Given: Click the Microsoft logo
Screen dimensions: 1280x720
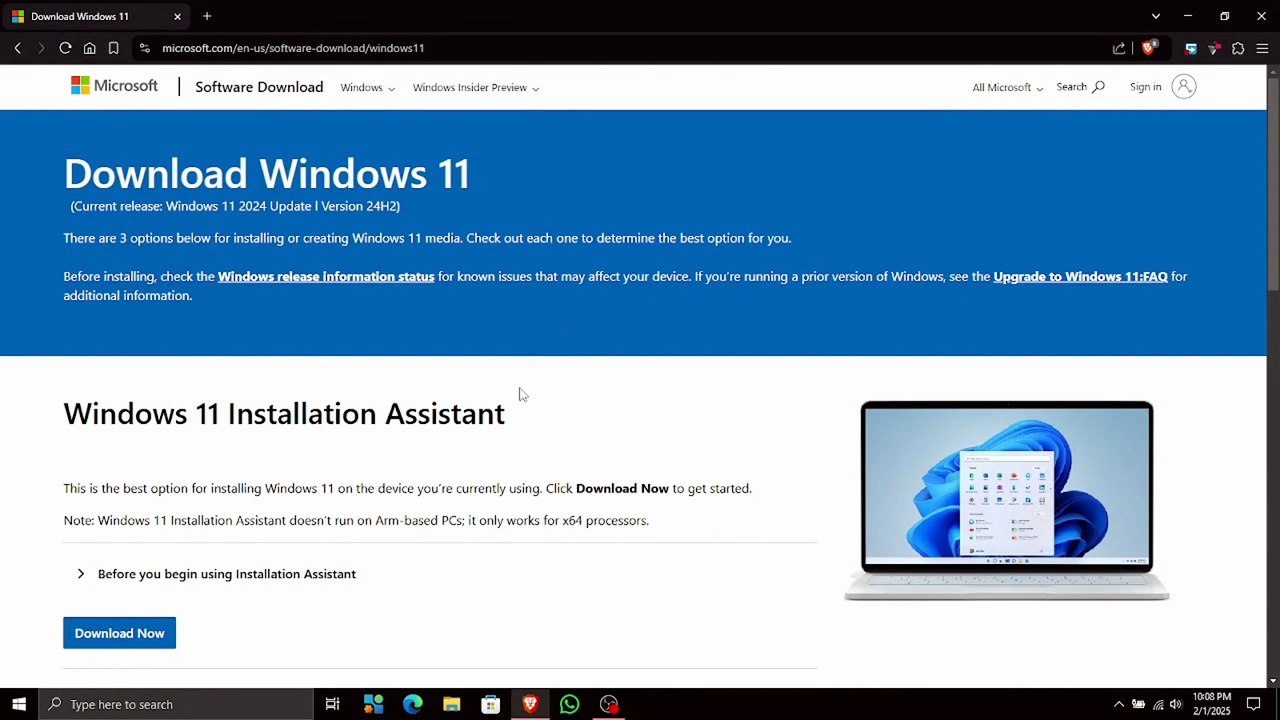Looking at the screenshot, I should [114, 86].
